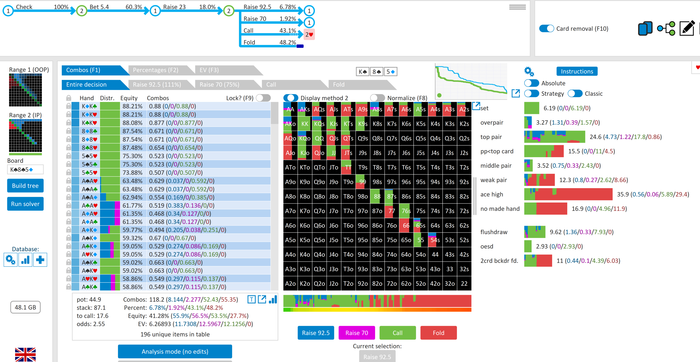Viewport: 700px width, 362px height.
Task: Click the 'top pair' category row
Action: (571, 137)
